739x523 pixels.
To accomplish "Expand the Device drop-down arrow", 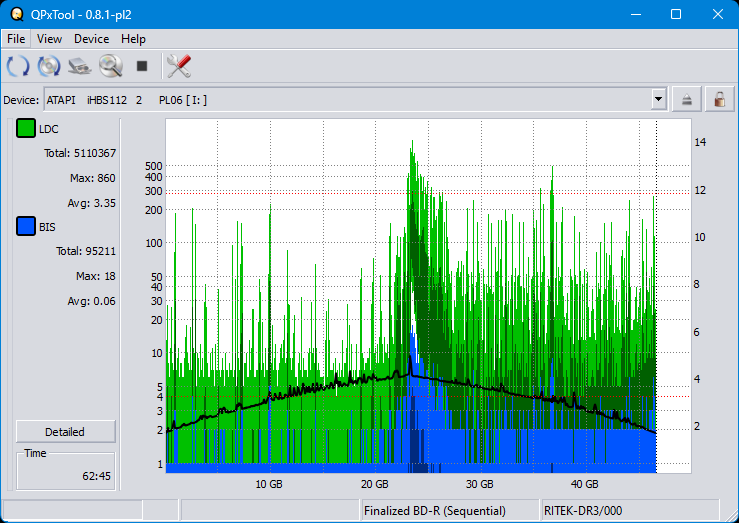I will tap(658, 99).
